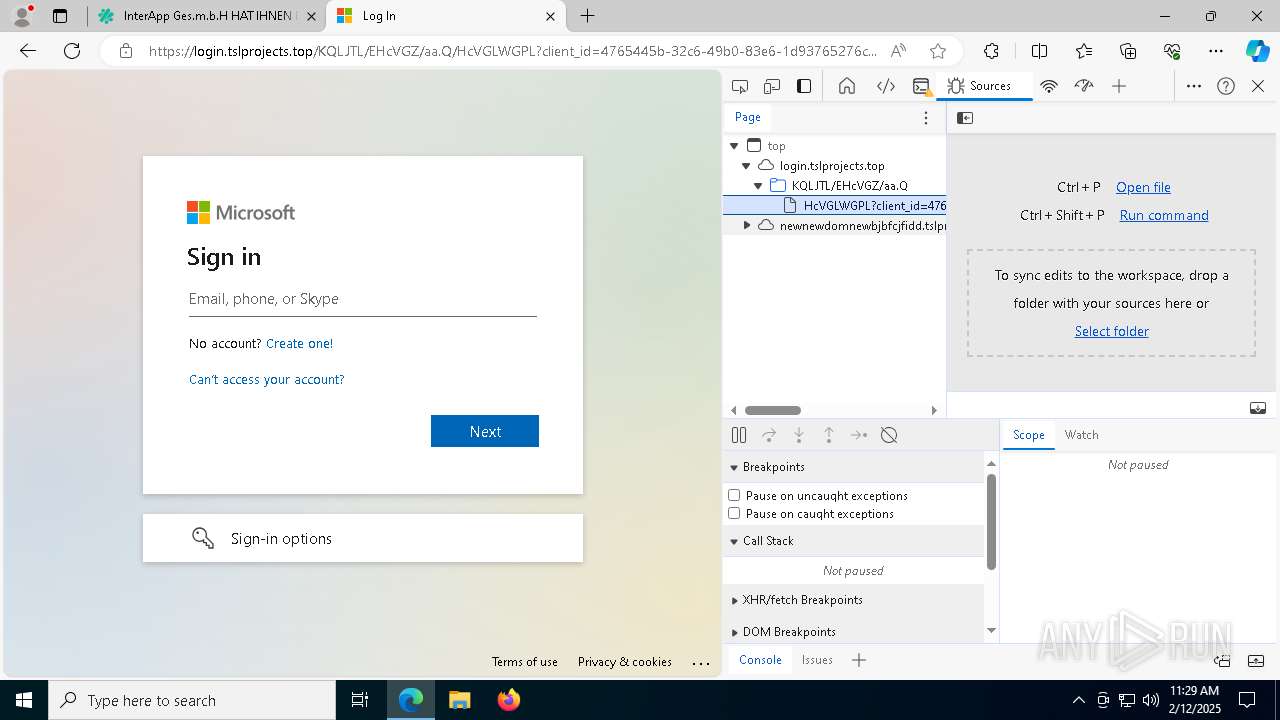Screen dimensions: 1280x720
Task: Open Copilot icon in Edge toolbar
Action: click(1257, 51)
